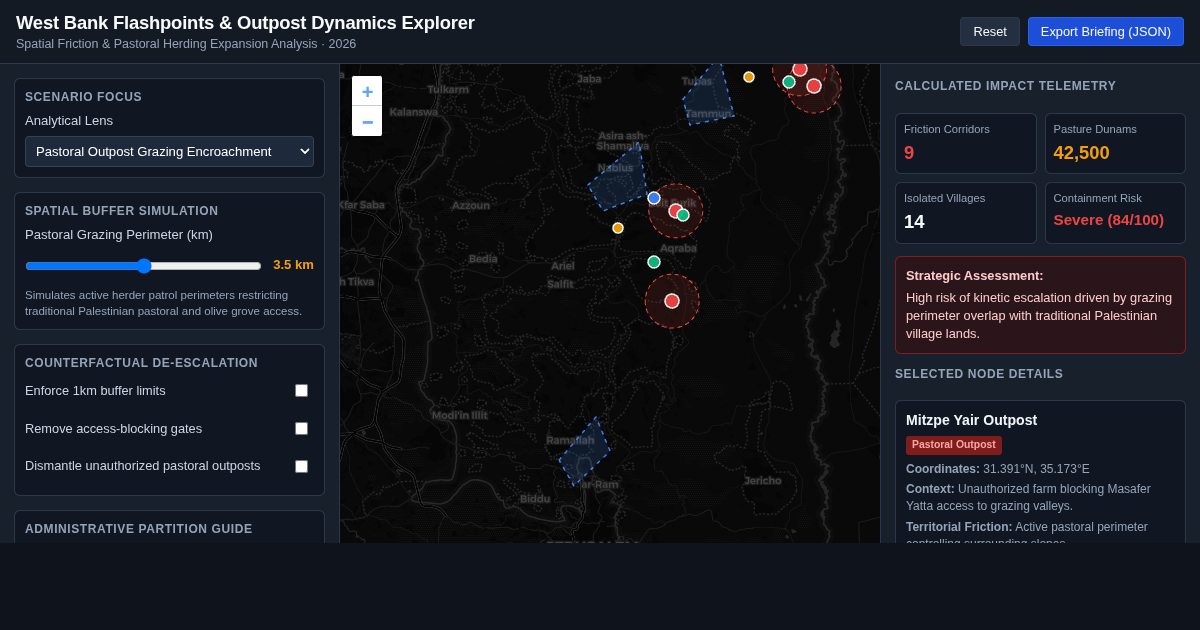Adjust the Pastoral Grazing Perimeter slider
This screenshot has width=1200, height=630.
click(x=143, y=266)
